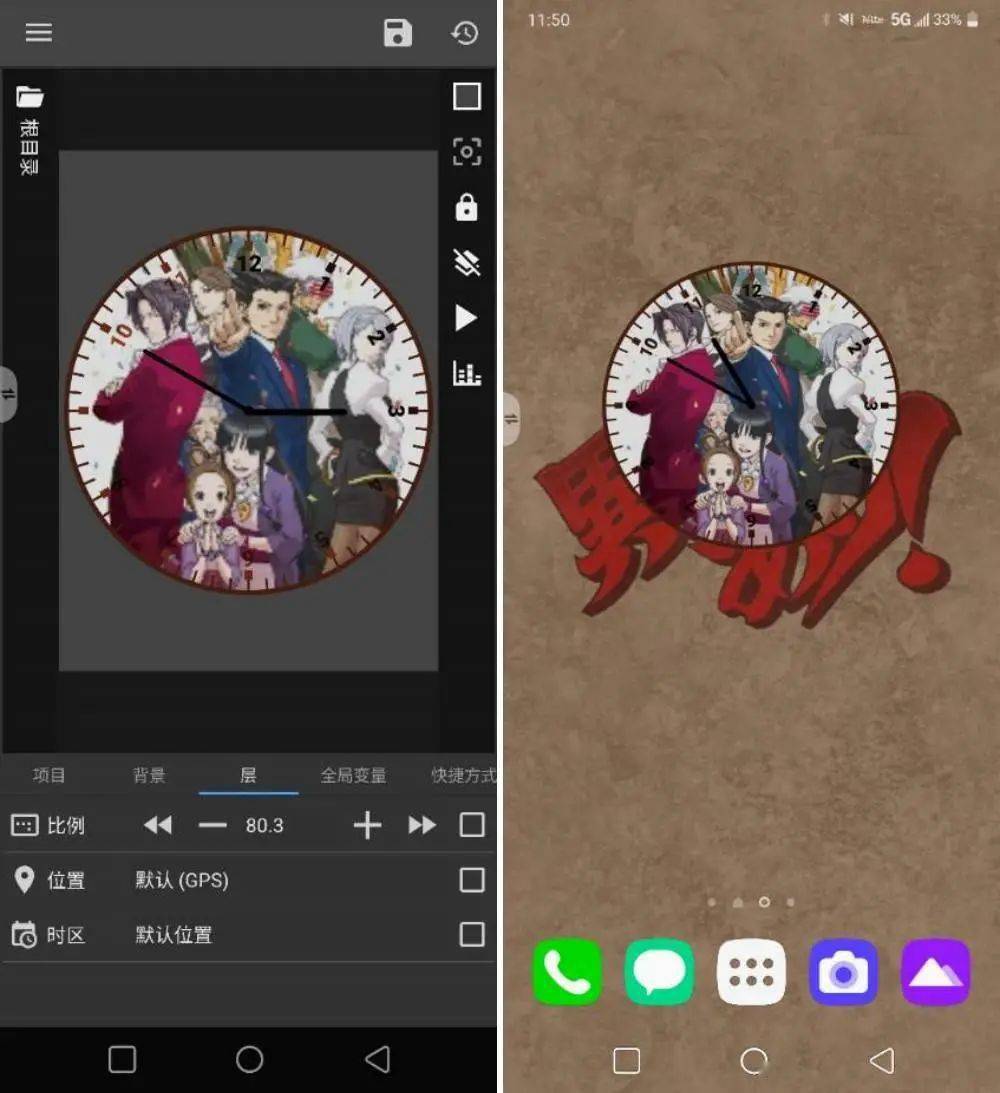Play the widget animation preview
The image size is (1000, 1093).
click(x=464, y=319)
